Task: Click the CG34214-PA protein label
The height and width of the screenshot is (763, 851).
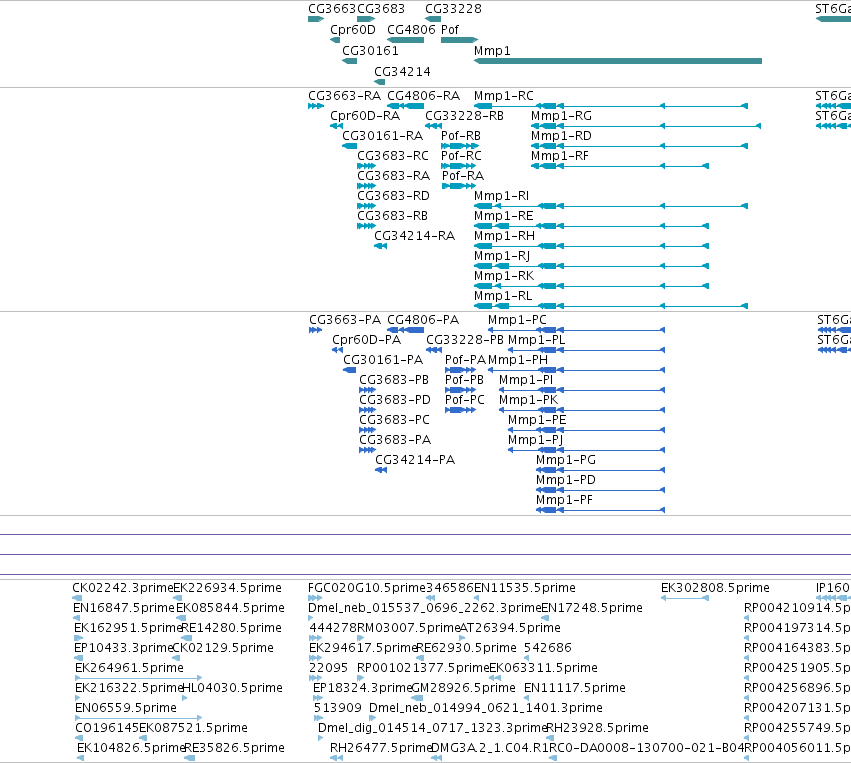Action: point(415,460)
